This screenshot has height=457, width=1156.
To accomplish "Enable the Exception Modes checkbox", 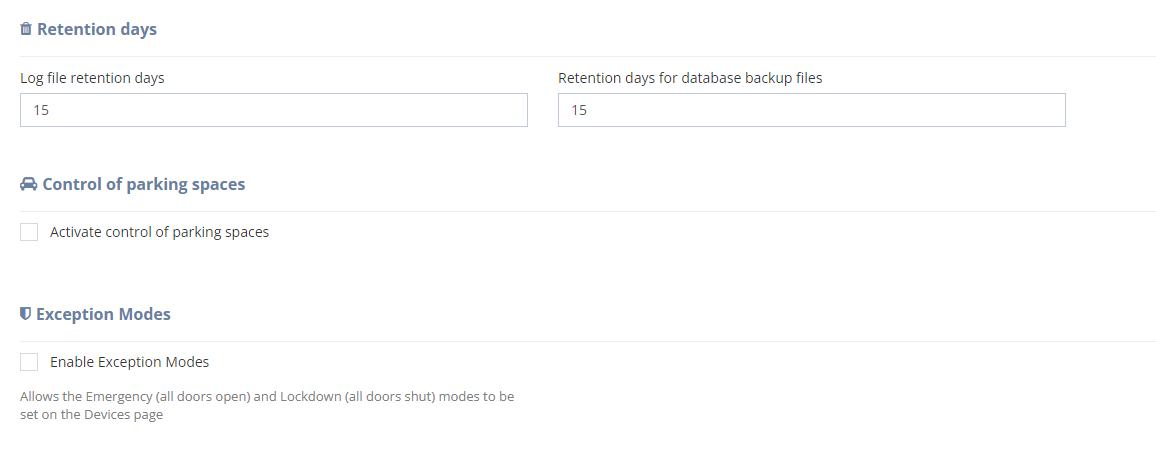I will pos(29,362).
